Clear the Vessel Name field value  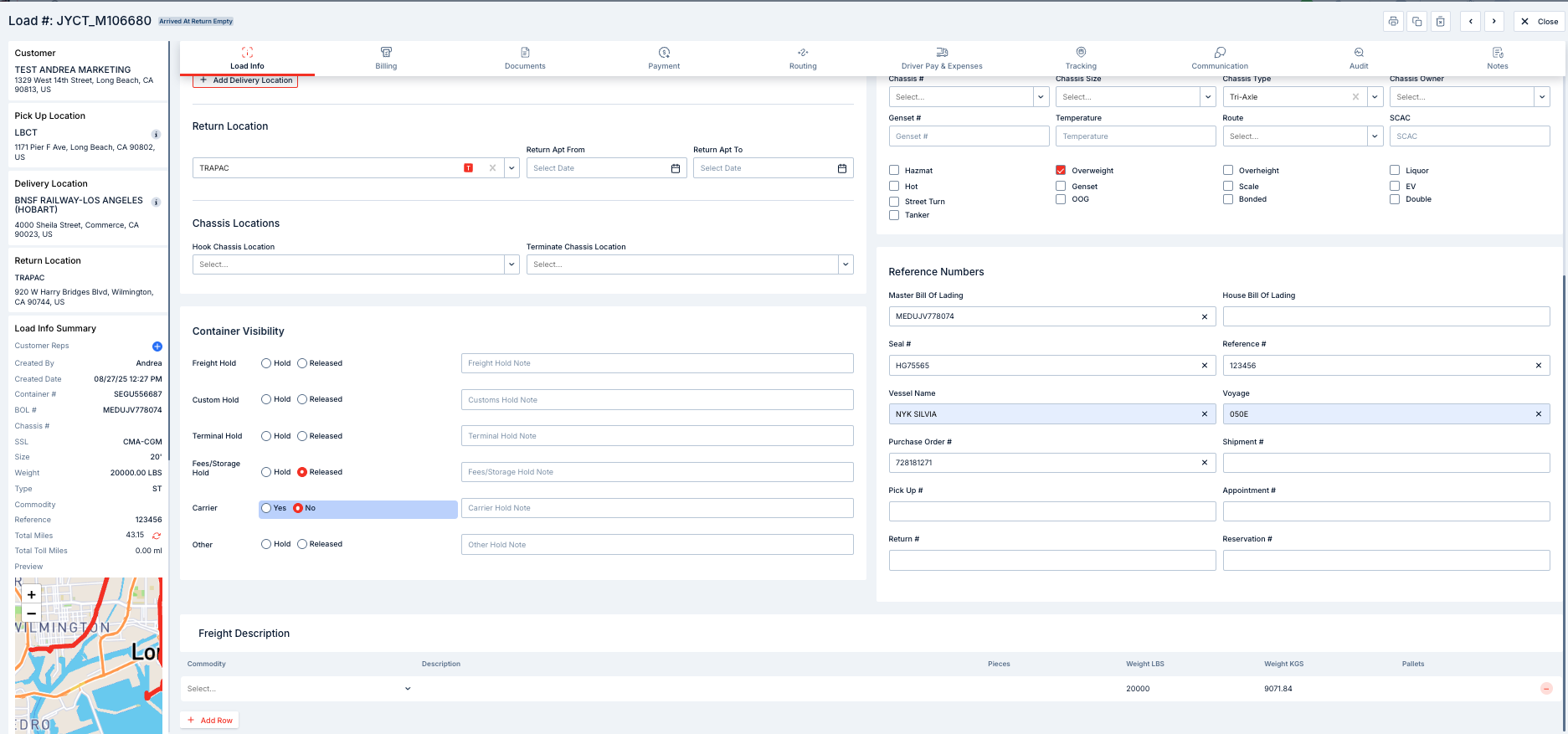click(x=1204, y=414)
